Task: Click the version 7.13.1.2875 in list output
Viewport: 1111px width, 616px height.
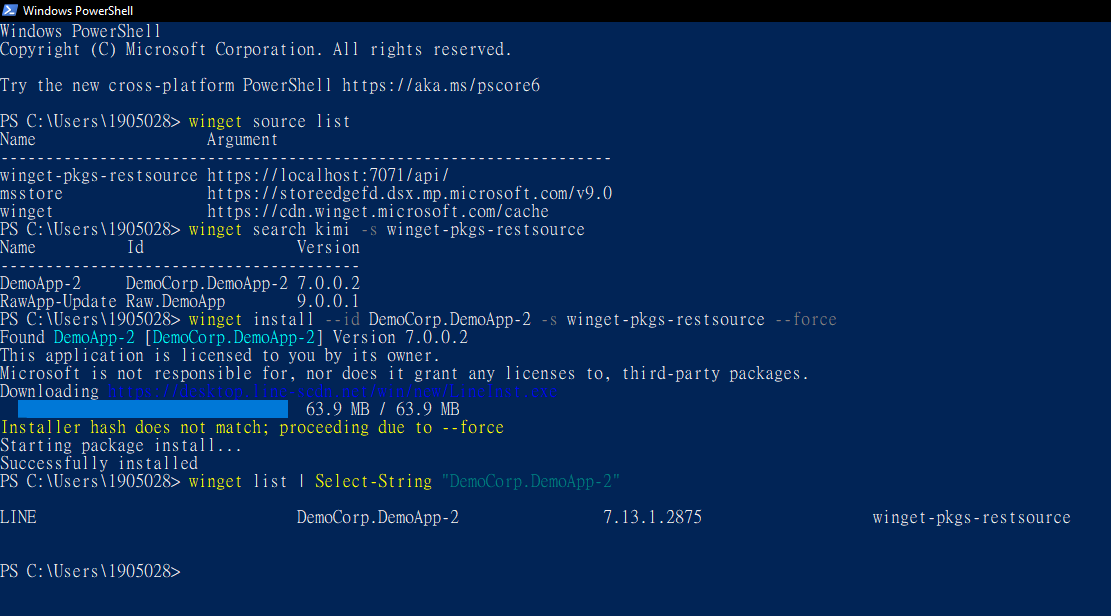Action: tap(653, 517)
